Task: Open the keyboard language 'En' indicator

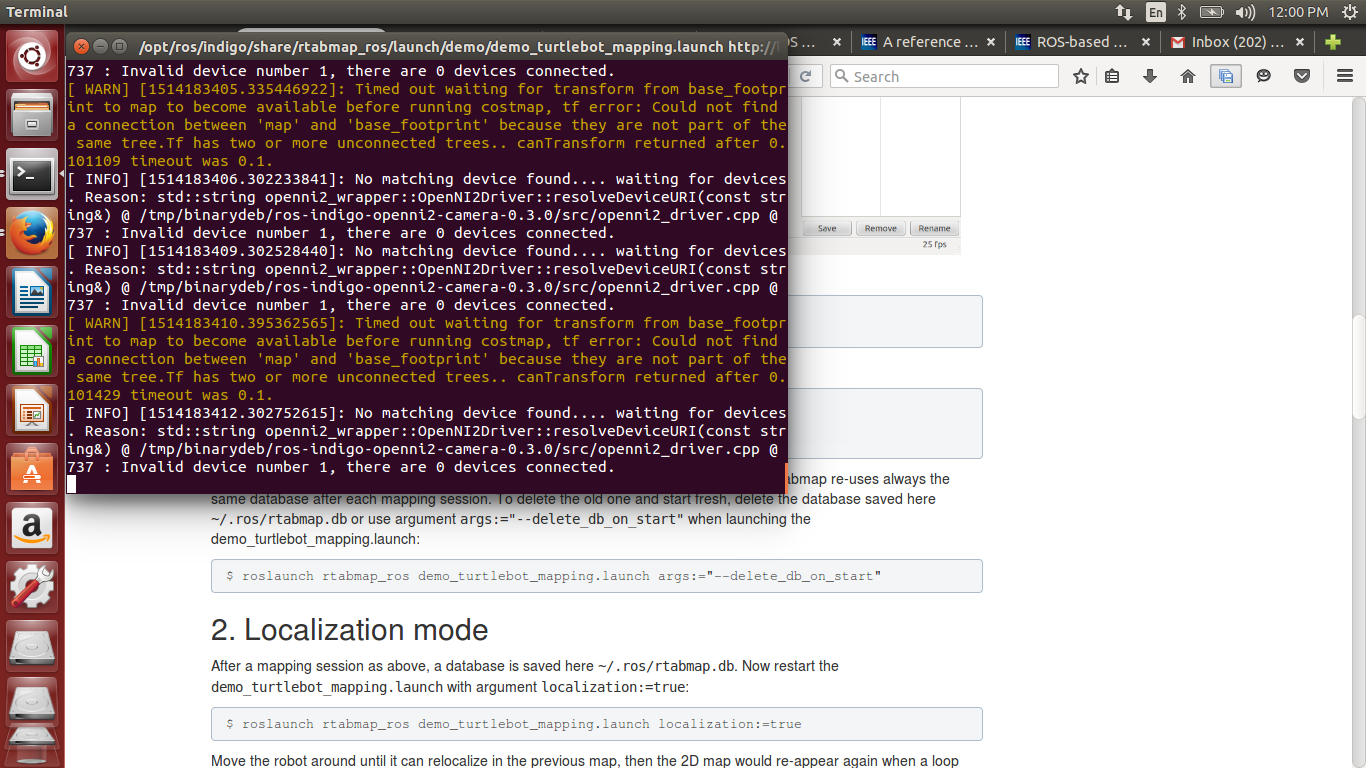Action: tap(1155, 12)
